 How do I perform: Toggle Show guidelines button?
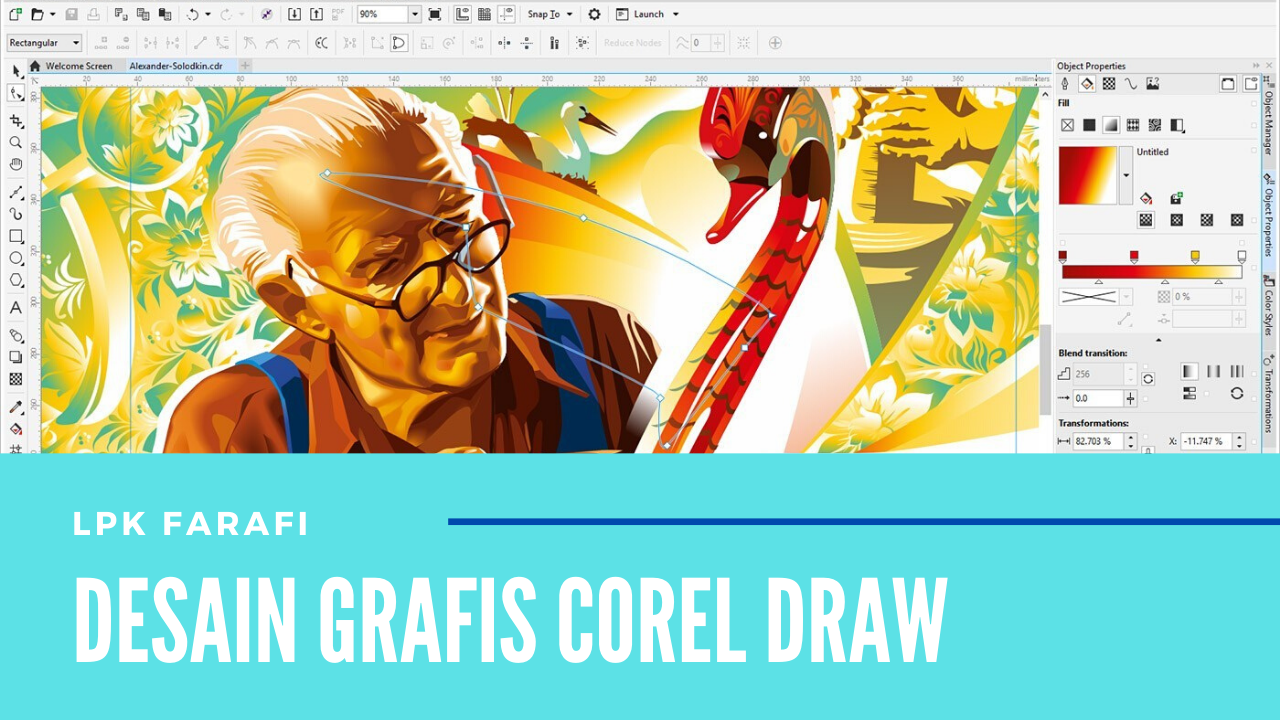[x=507, y=14]
